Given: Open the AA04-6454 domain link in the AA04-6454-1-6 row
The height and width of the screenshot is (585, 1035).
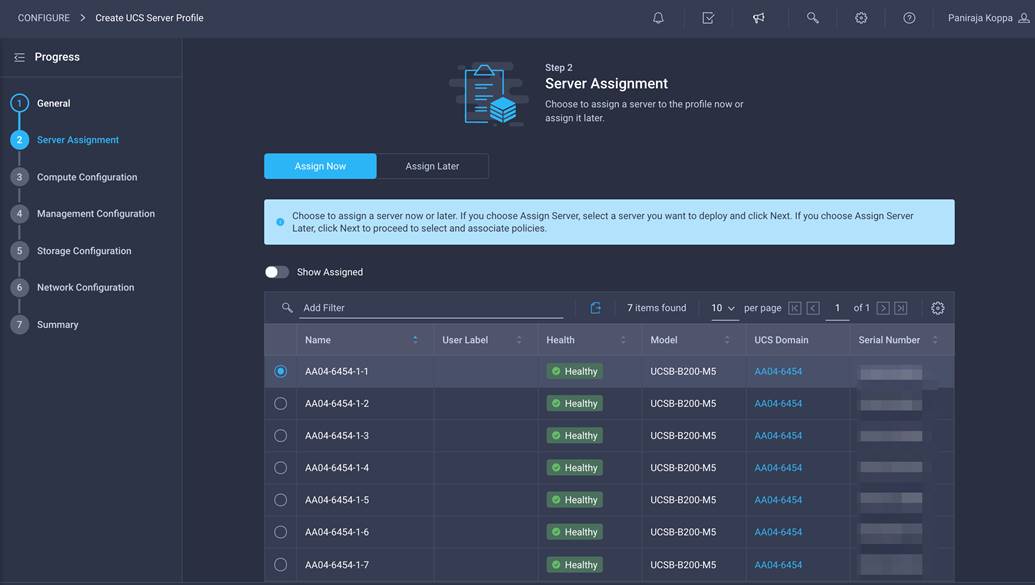Looking at the screenshot, I should pyautogui.click(x=778, y=532).
